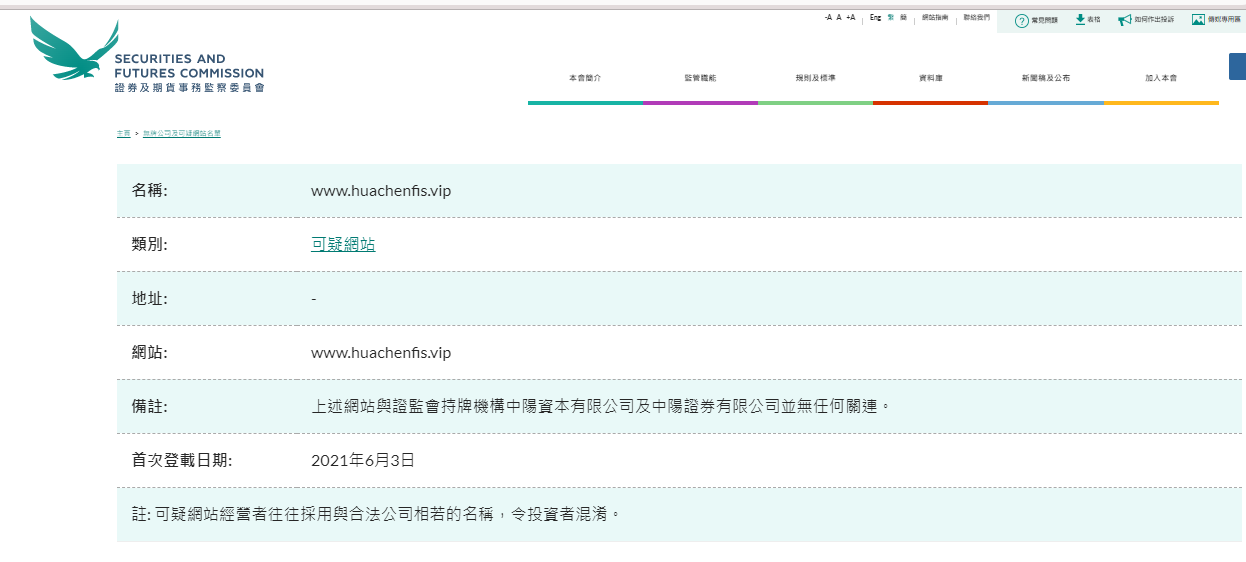Increase font size with +A
Image resolution: width=1246 pixels, height=562 pixels.
point(850,18)
